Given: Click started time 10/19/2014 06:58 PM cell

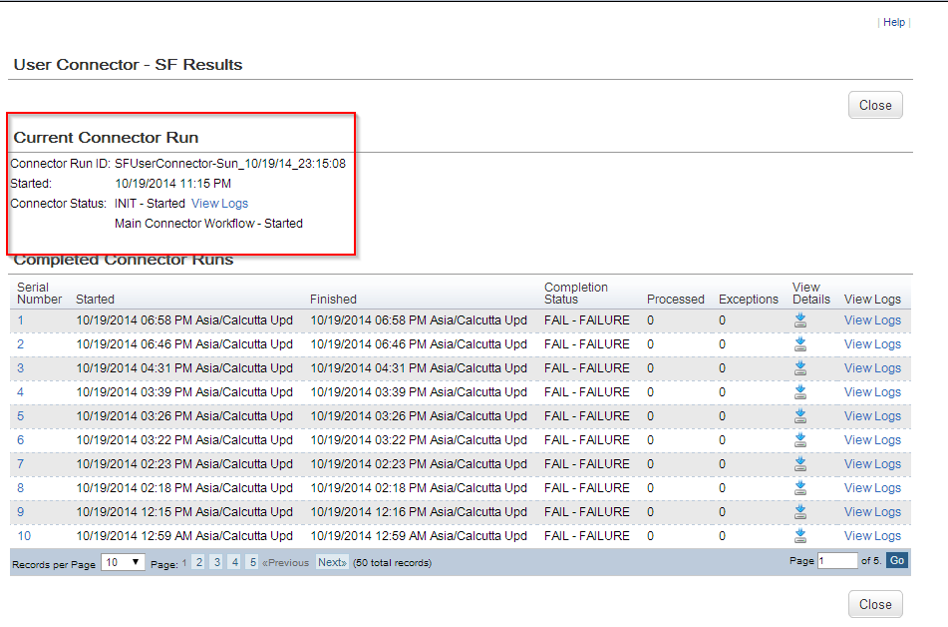Looking at the screenshot, I should pos(184,320).
